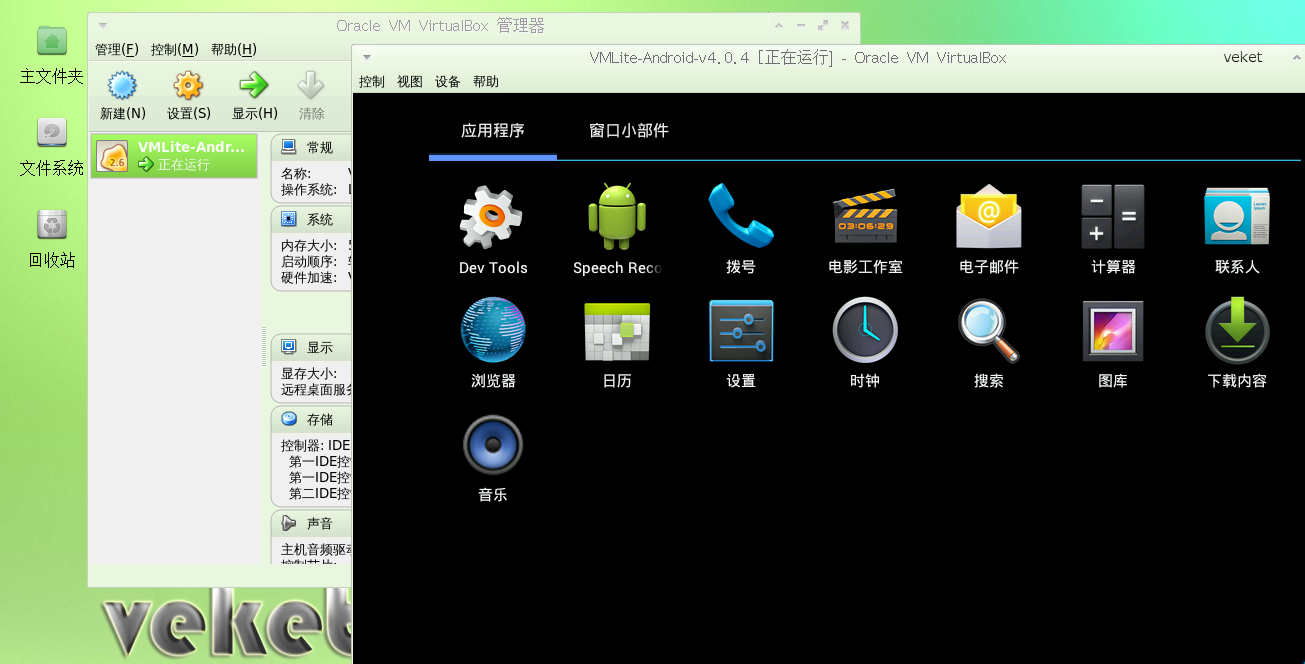Image resolution: width=1305 pixels, height=664 pixels.
Task: Switch to the 窗口小部件 widgets tab
Action: pyautogui.click(x=628, y=130)
